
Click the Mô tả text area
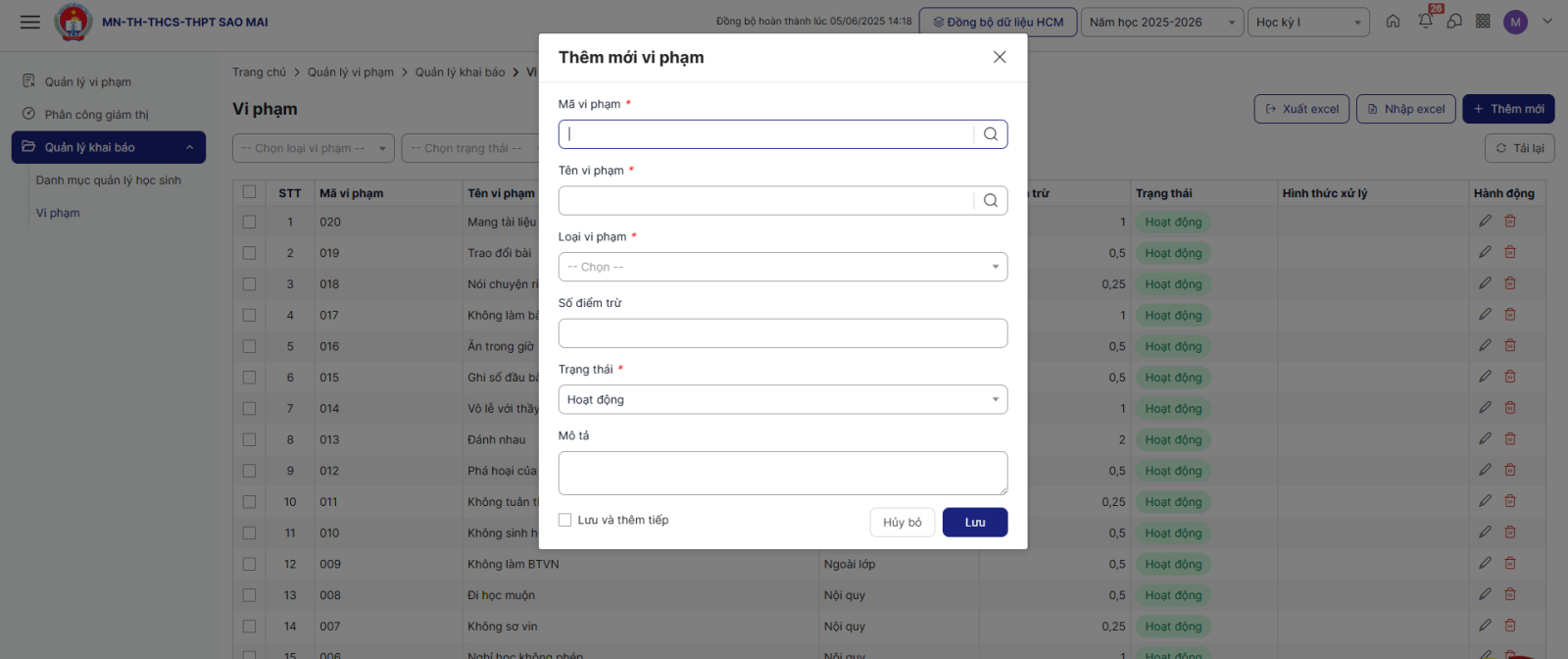[x=782, y=473]
